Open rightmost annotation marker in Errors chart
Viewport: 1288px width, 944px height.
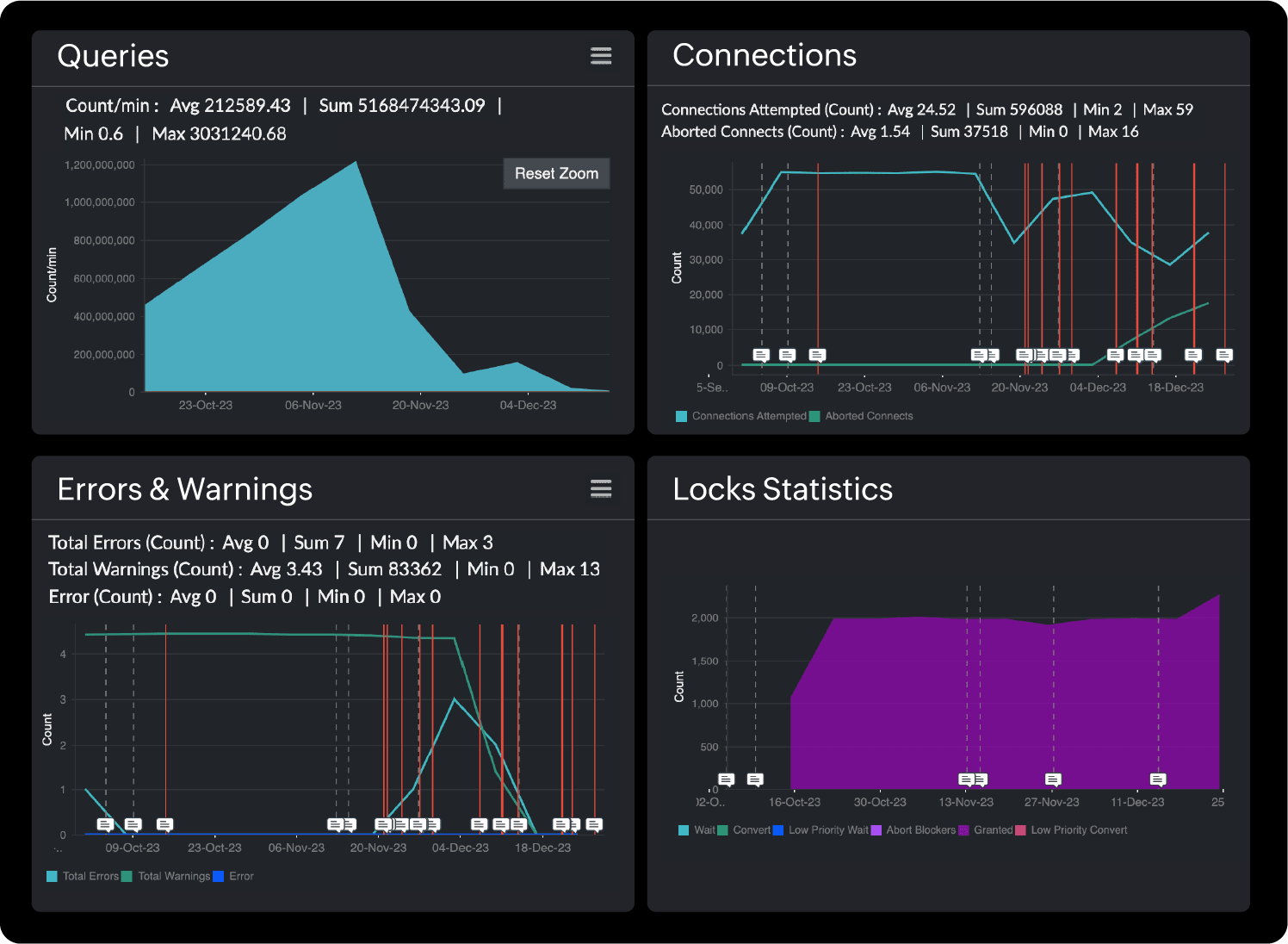594,824
